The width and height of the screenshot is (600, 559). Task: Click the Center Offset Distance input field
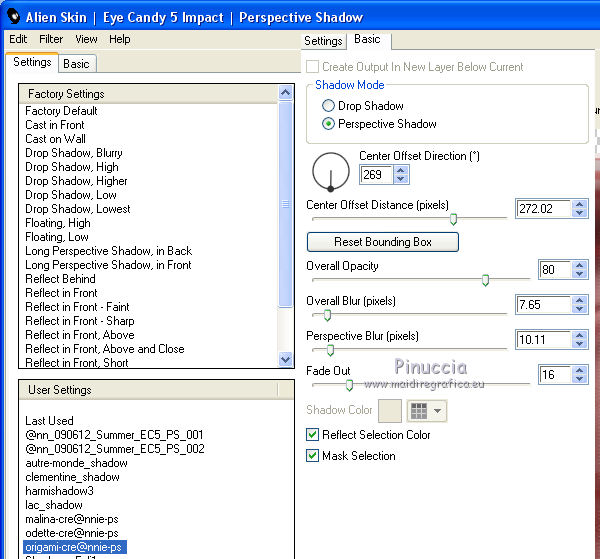[x=544, y=209]
